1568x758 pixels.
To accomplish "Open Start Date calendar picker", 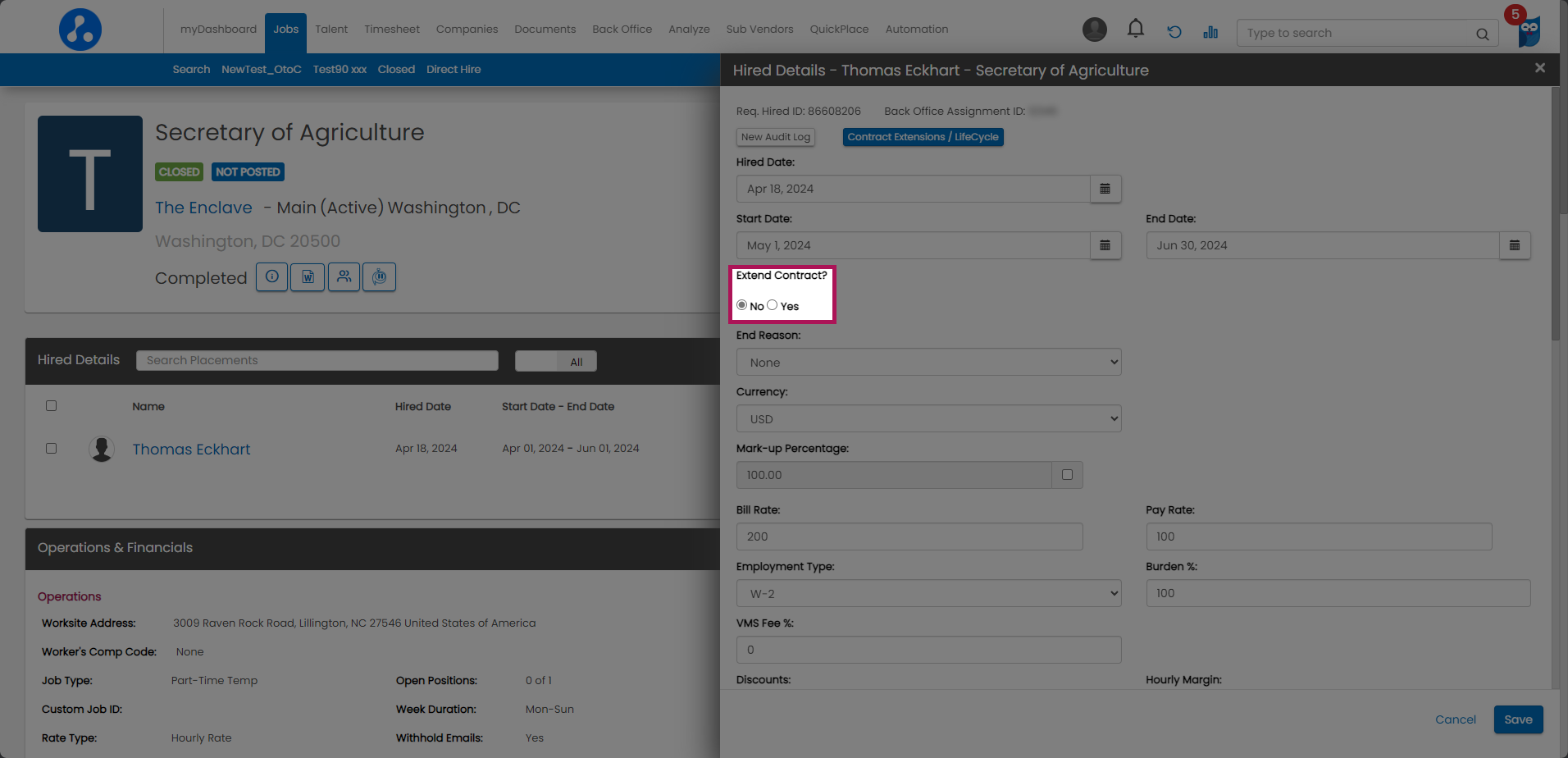I will (1105, 245).
